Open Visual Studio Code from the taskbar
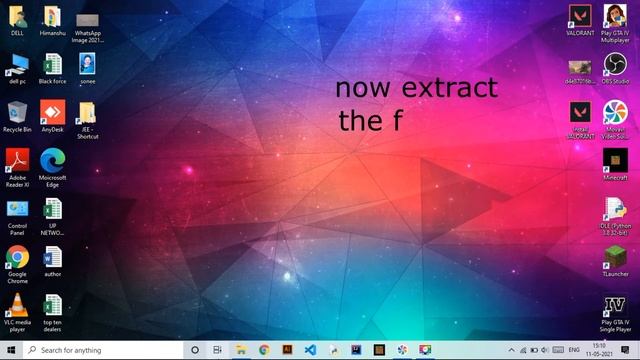 tap(310, 350)
